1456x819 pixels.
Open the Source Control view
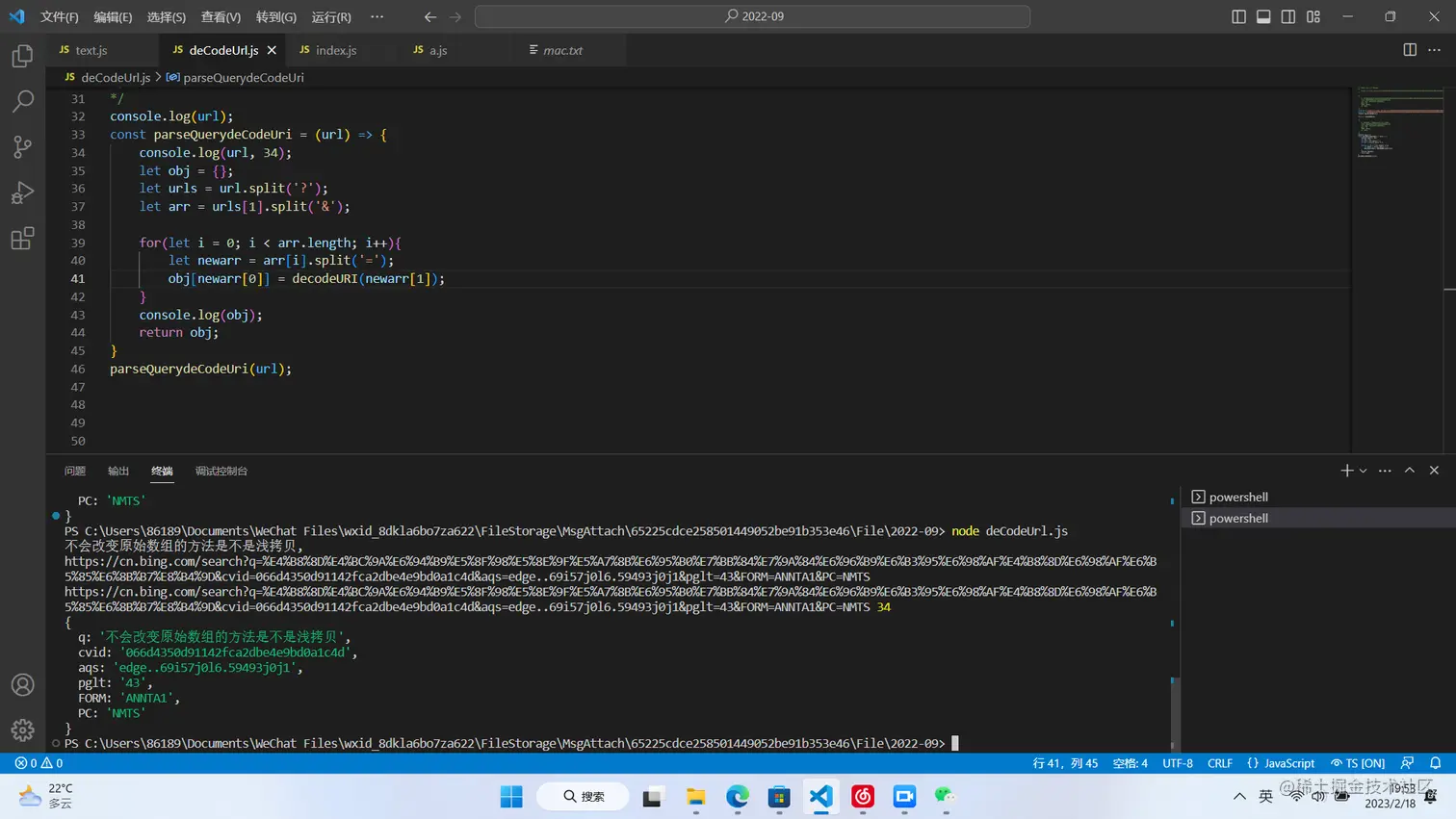22,146
